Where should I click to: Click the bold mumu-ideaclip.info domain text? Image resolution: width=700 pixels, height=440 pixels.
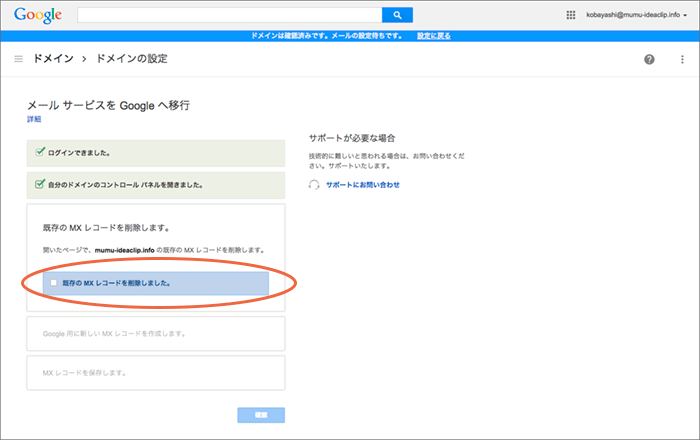[x=125, y=250]
